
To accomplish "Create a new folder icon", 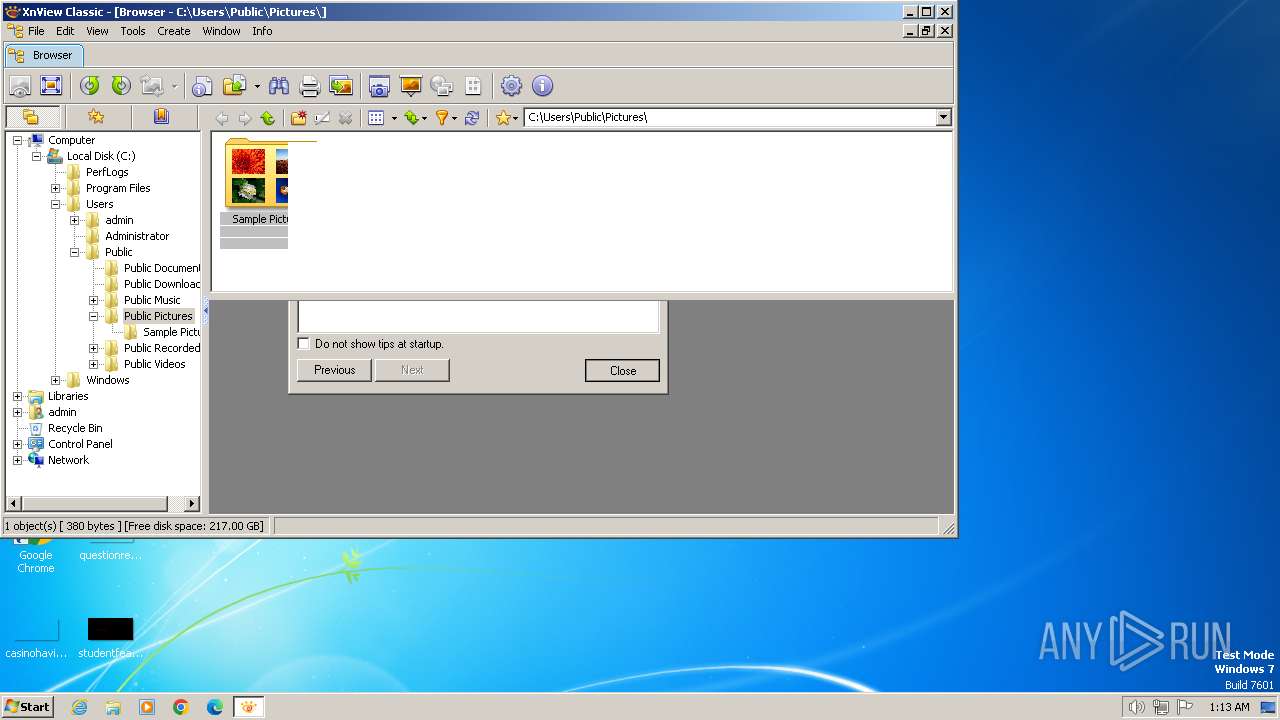I will tap(299, 118).
